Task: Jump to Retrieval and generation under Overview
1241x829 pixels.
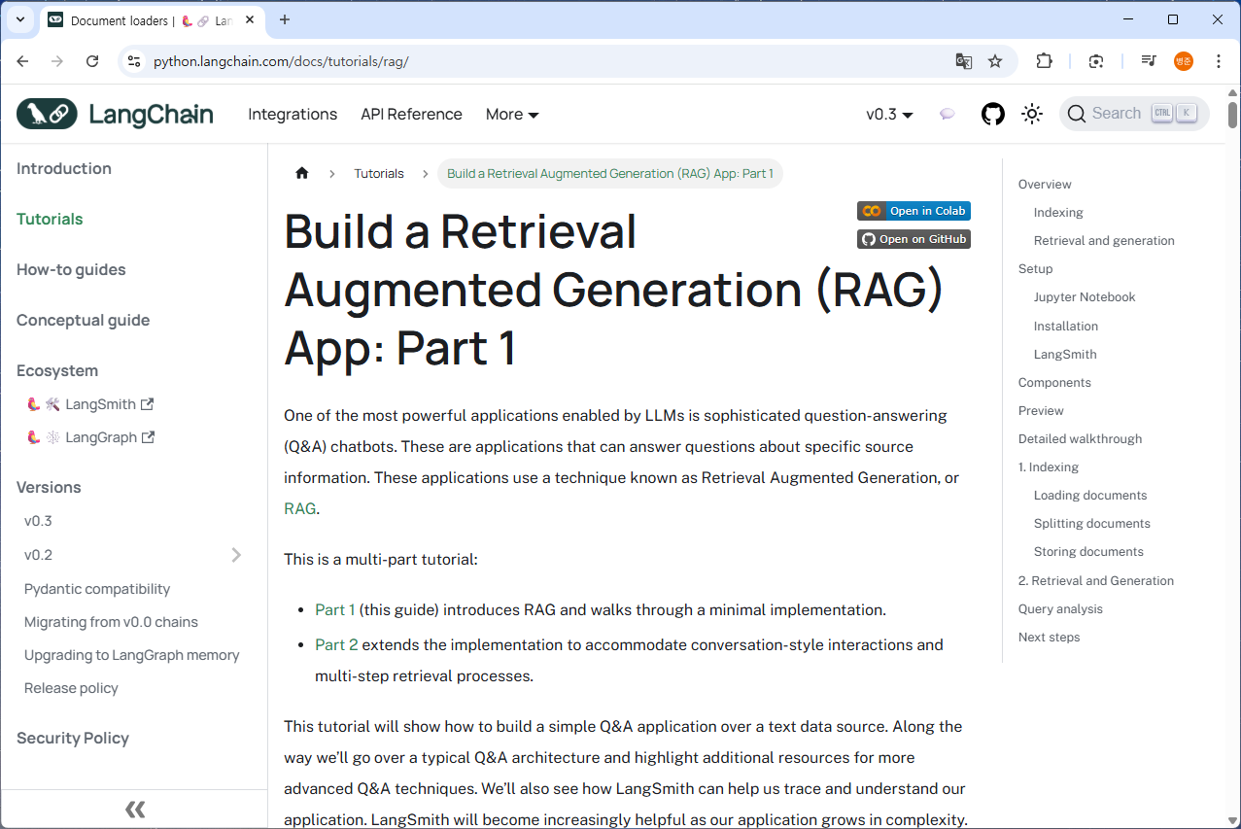Action: 1104,240
